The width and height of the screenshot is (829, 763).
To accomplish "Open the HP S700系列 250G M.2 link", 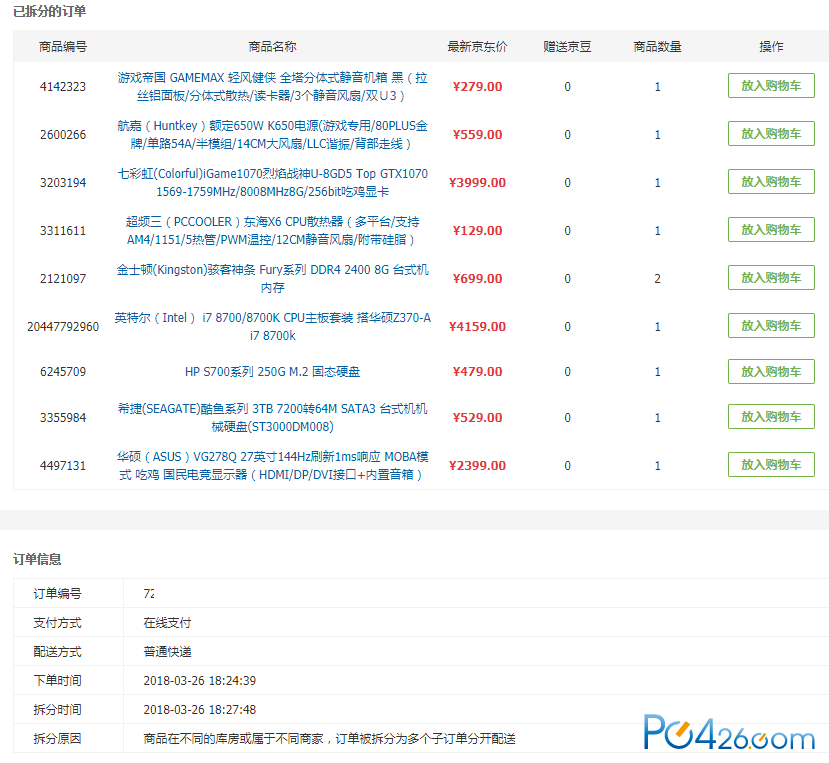I will 272,372.
